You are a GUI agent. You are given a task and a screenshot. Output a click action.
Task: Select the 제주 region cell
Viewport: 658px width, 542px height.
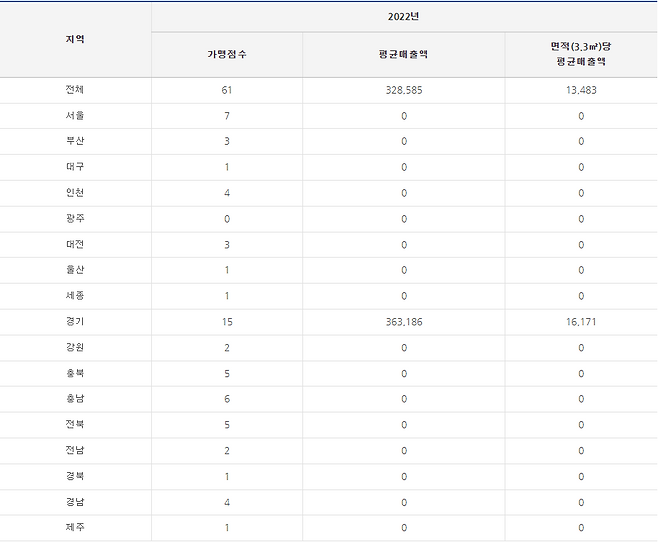75,528
